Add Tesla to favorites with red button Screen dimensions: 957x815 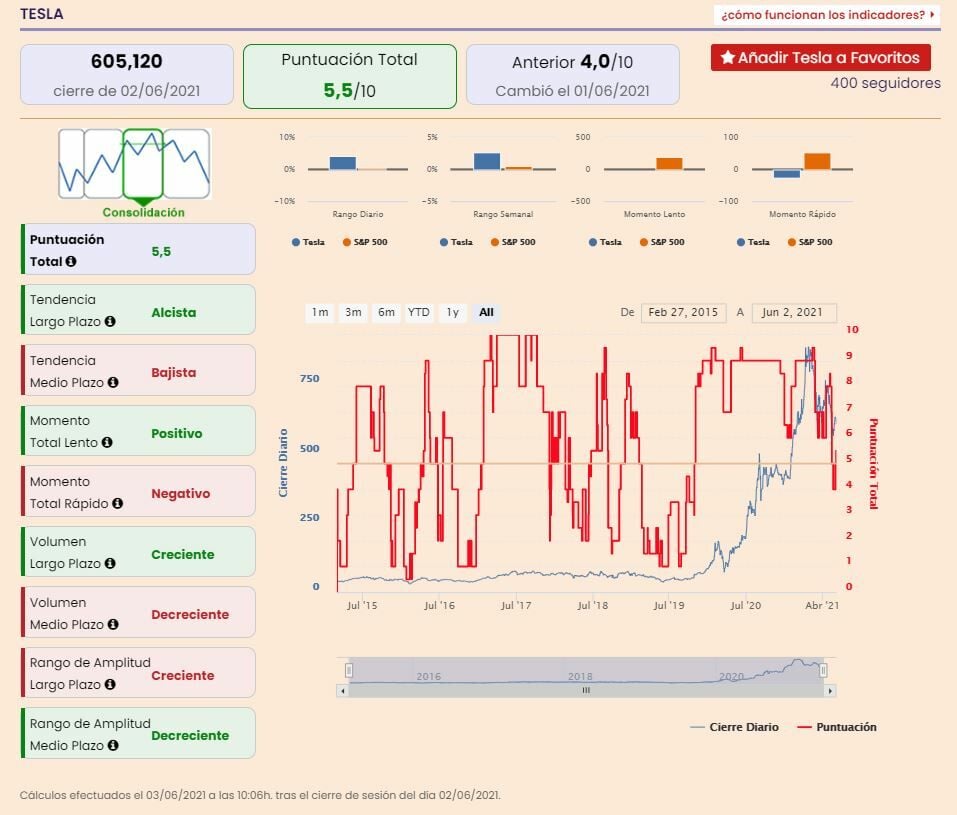point(821,57)
